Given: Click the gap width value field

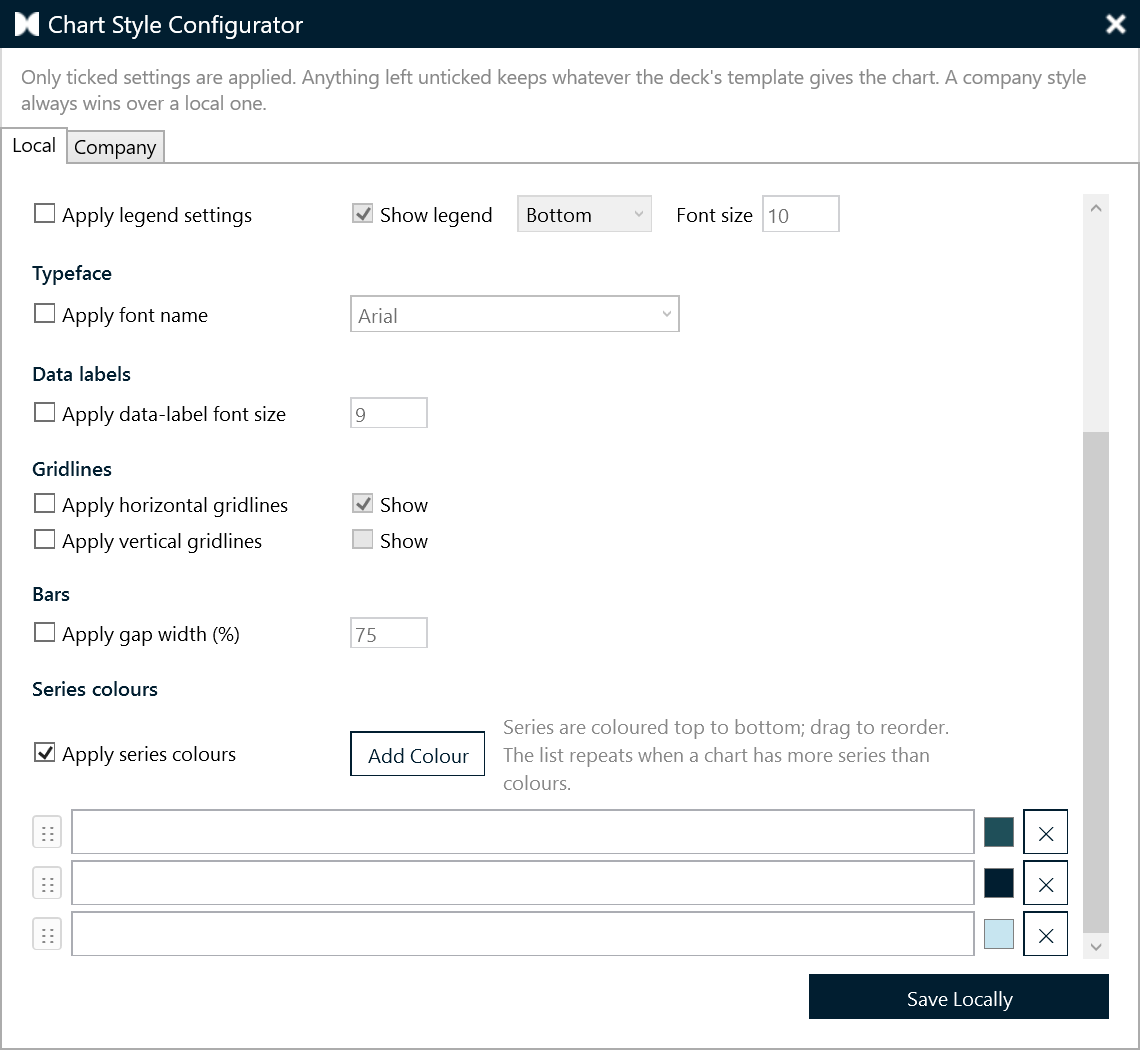Looking at the screenshot, I should [x=389, y=633].
